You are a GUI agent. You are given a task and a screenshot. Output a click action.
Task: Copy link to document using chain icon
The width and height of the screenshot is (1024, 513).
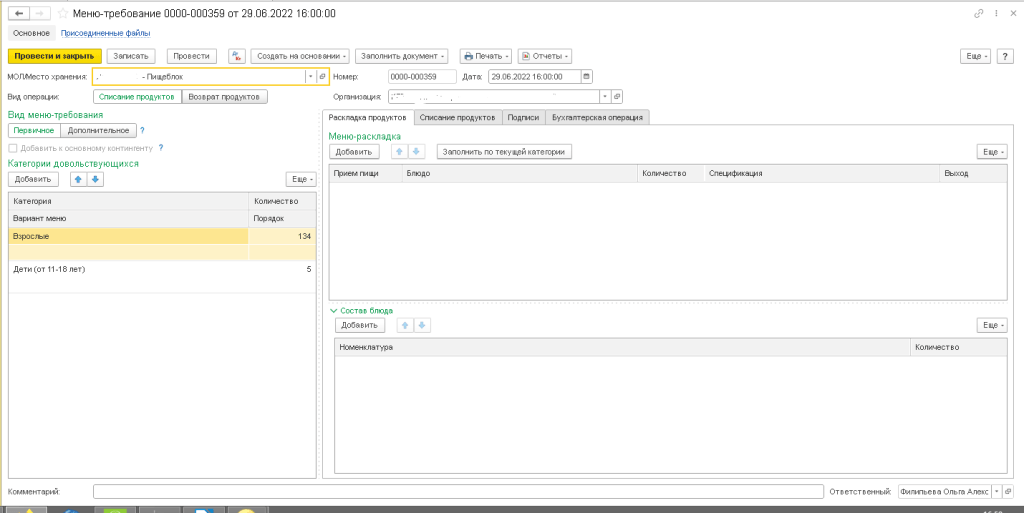(978, 14)
